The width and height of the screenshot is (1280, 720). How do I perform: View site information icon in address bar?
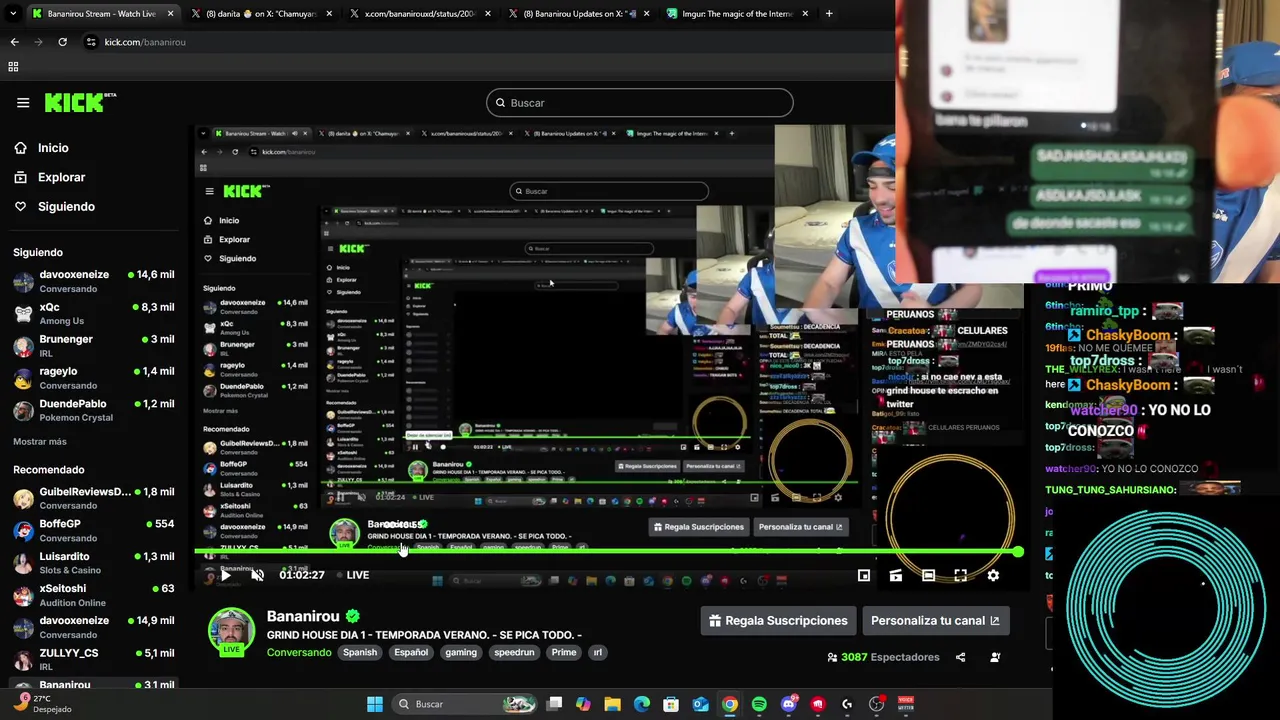point(91,42)
